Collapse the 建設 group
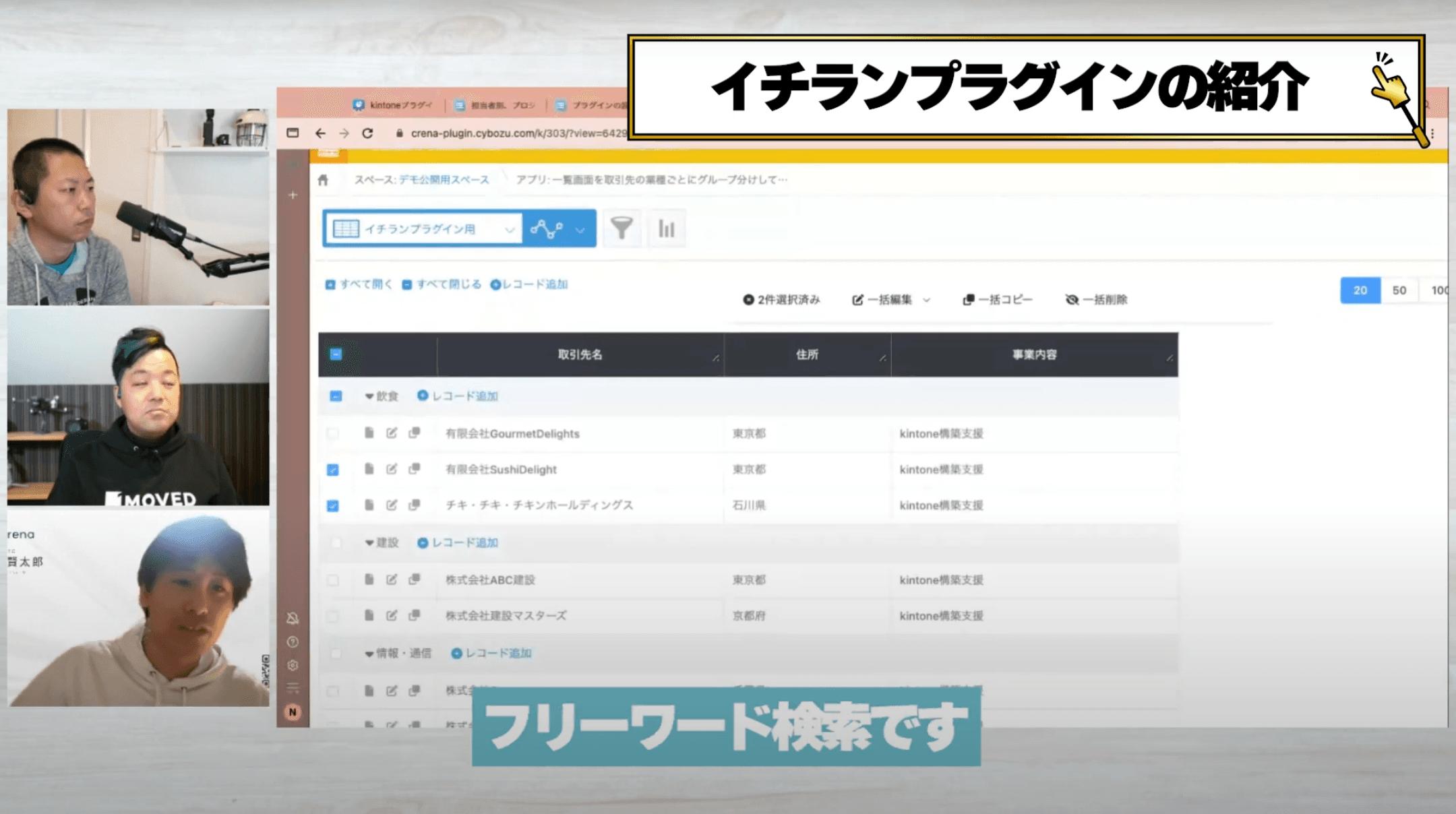Viewport: 1456px width, 814px height. pos(369,542)
